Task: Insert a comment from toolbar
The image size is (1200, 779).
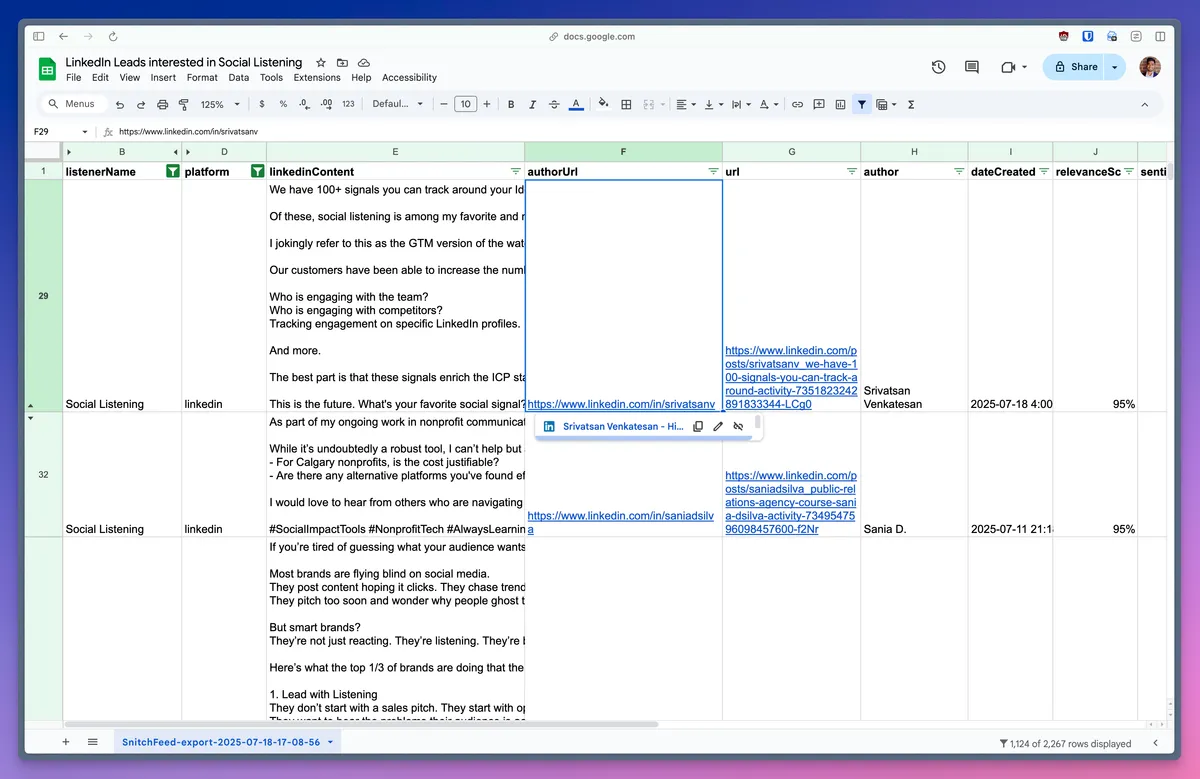Action: [x=819, y=104]
